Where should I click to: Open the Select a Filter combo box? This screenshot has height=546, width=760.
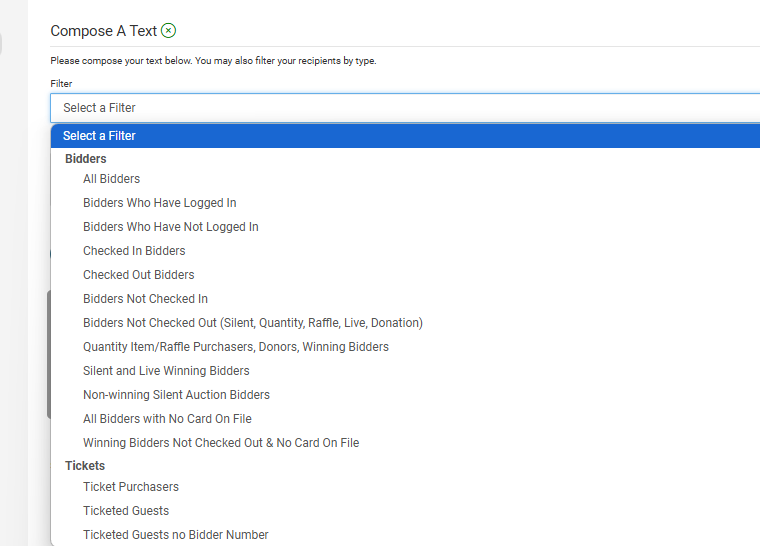(x=405, y=108)
